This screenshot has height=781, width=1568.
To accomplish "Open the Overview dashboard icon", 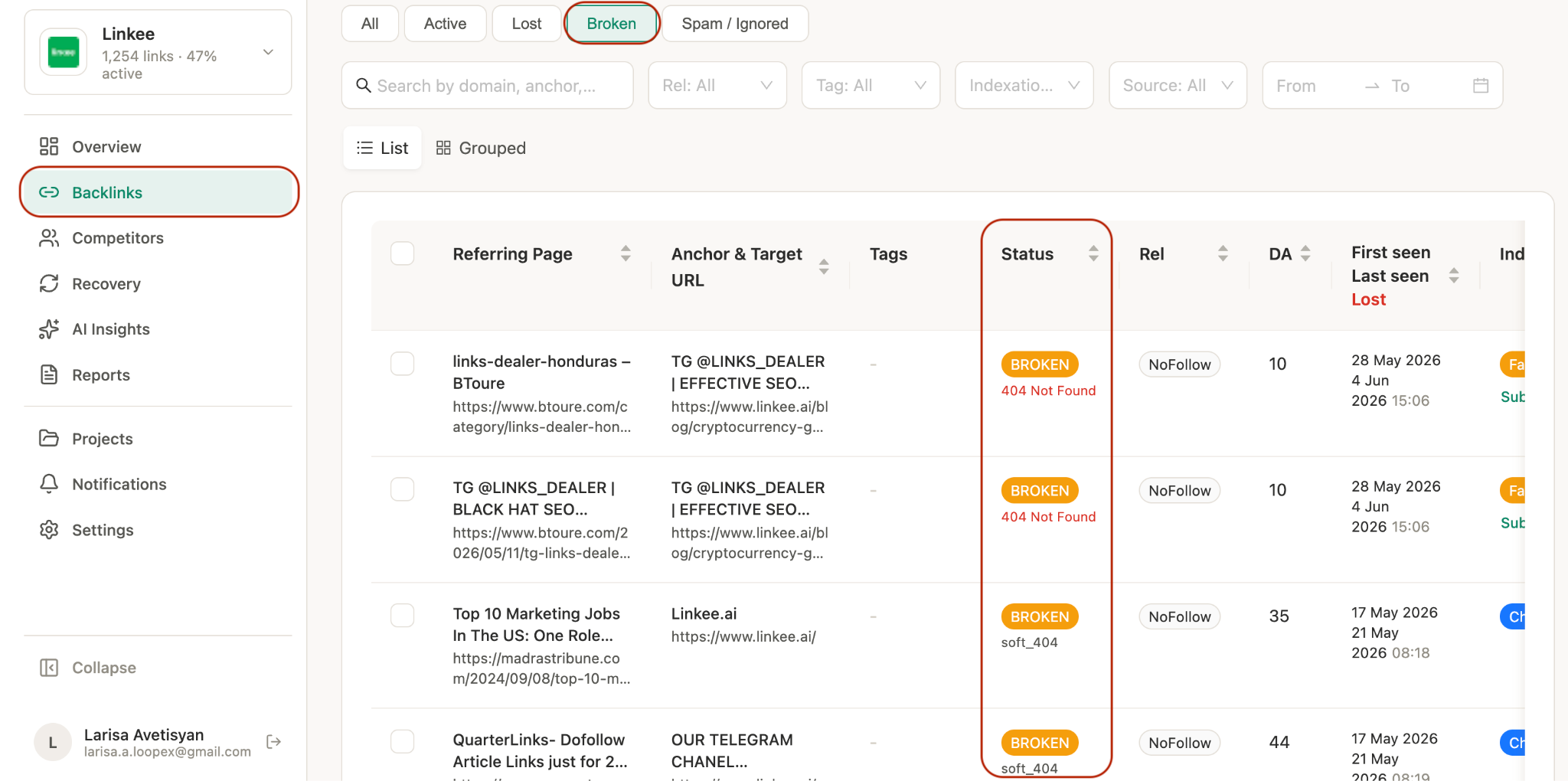I will point(49,146).
